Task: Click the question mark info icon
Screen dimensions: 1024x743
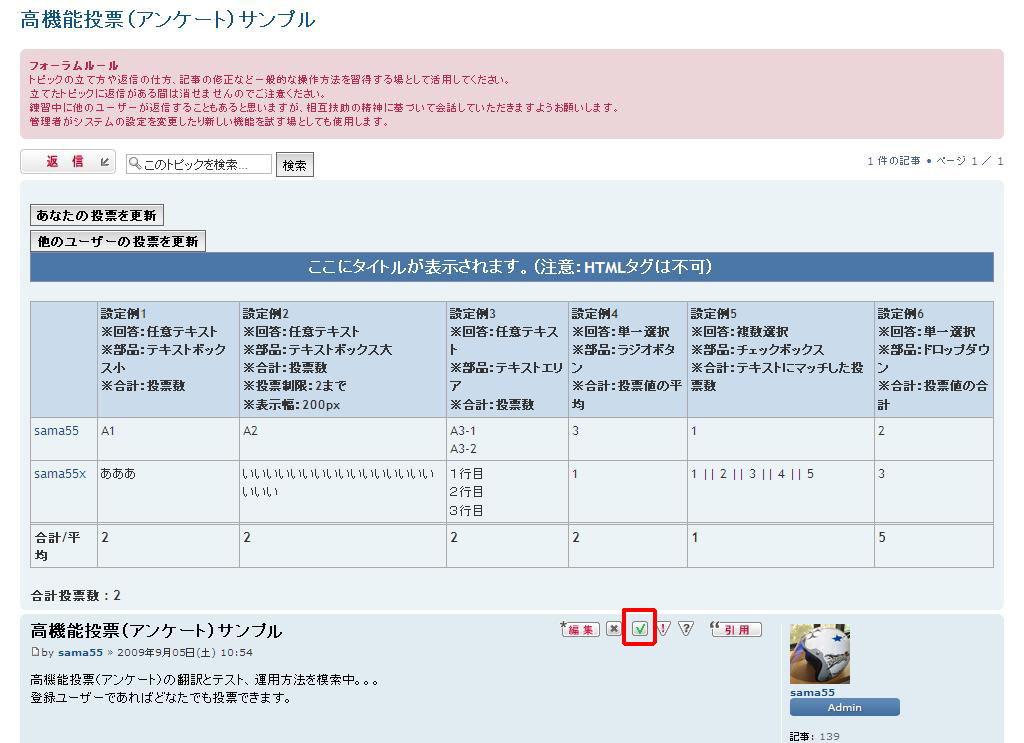Action: [x=686, y=629]
